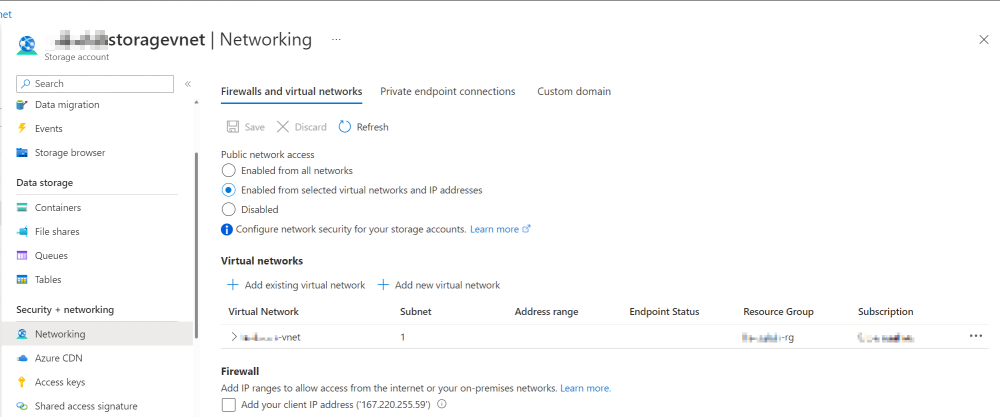The width and height of the screenshot is (1000, 417).
Task: Open the Events menu item
Action: 48,129
